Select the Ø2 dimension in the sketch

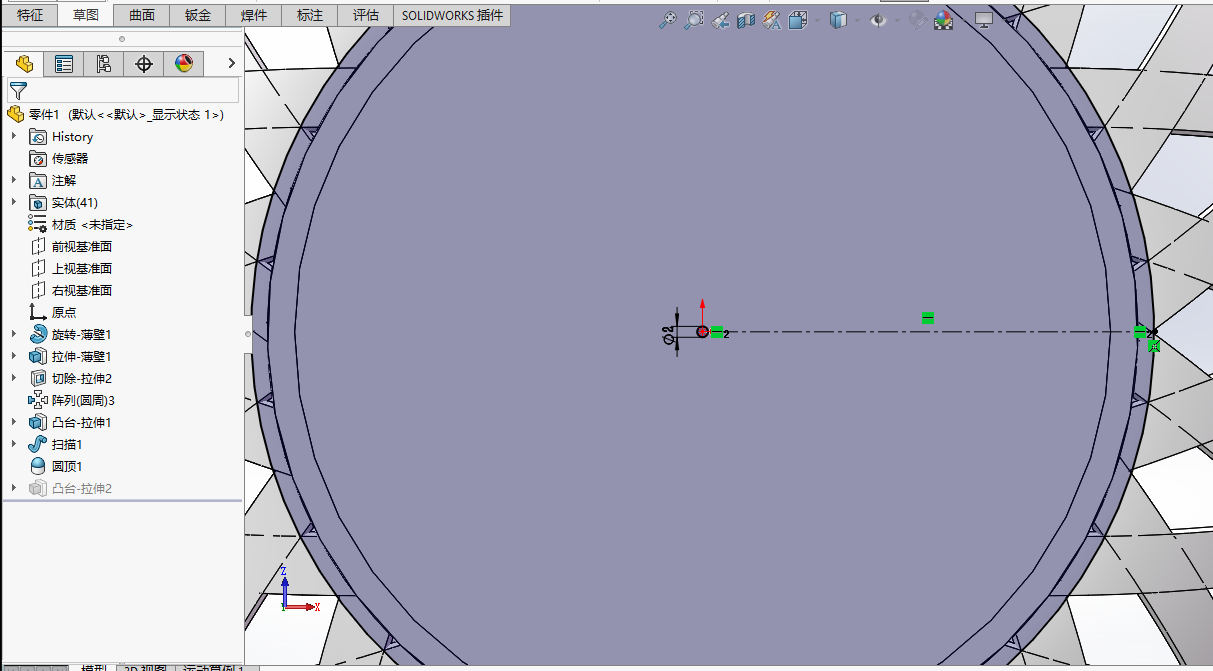point(668,335)
